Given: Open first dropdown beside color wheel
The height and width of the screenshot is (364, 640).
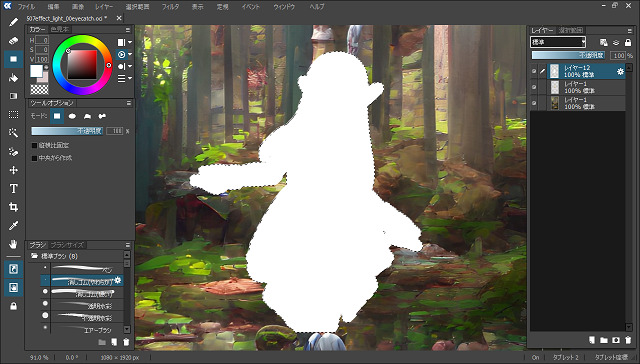Looking at the screenshot, I should (124, 42).
